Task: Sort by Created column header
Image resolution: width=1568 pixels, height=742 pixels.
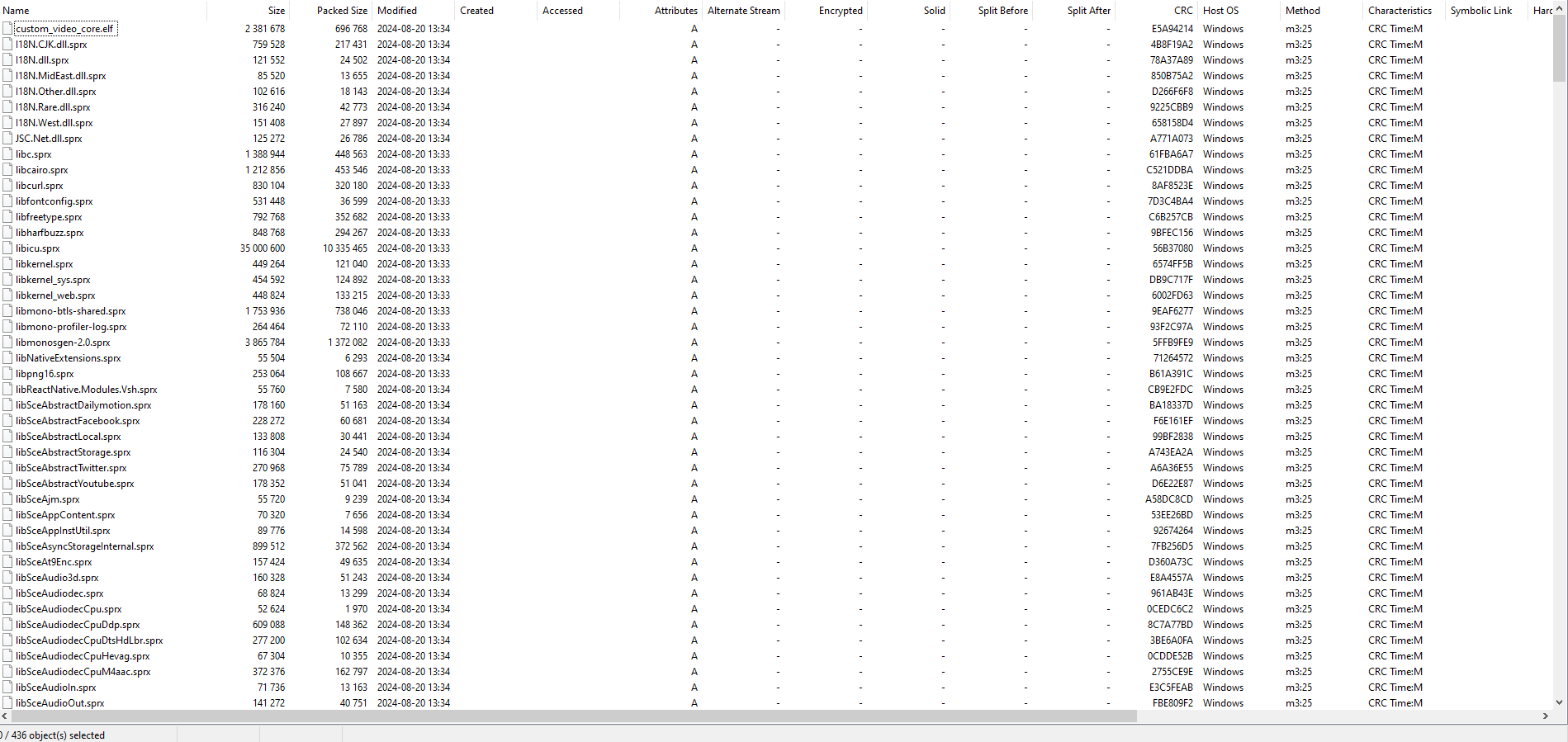Action: (495, 11)
